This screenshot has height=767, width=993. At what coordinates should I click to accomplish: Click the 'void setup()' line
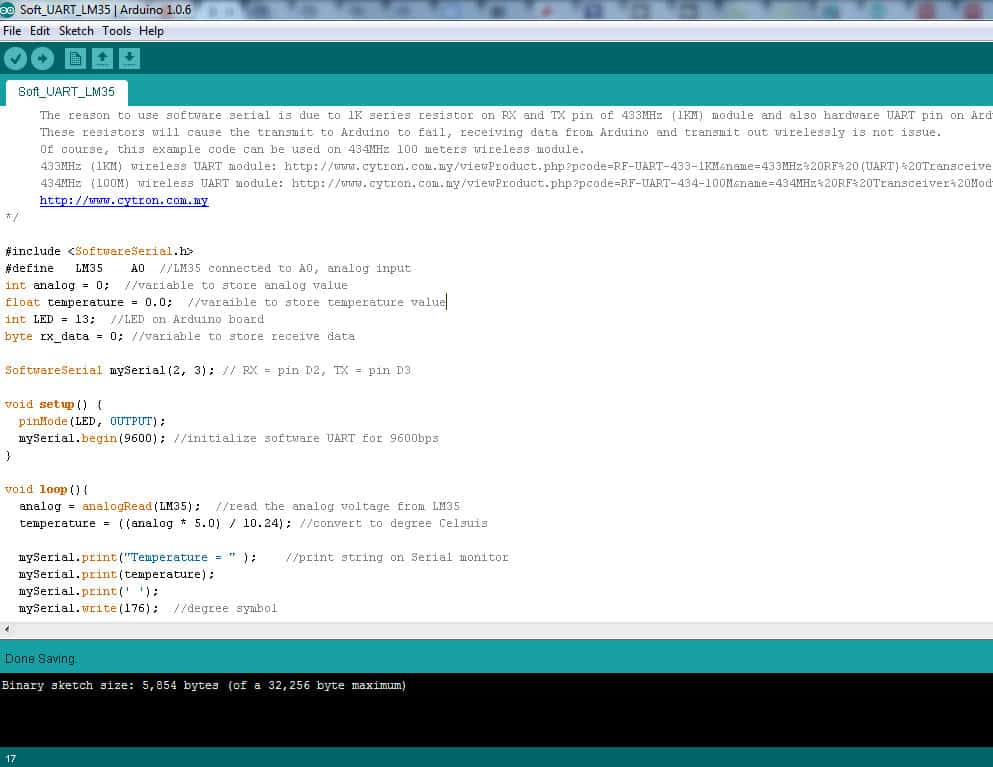click(54, 405)
